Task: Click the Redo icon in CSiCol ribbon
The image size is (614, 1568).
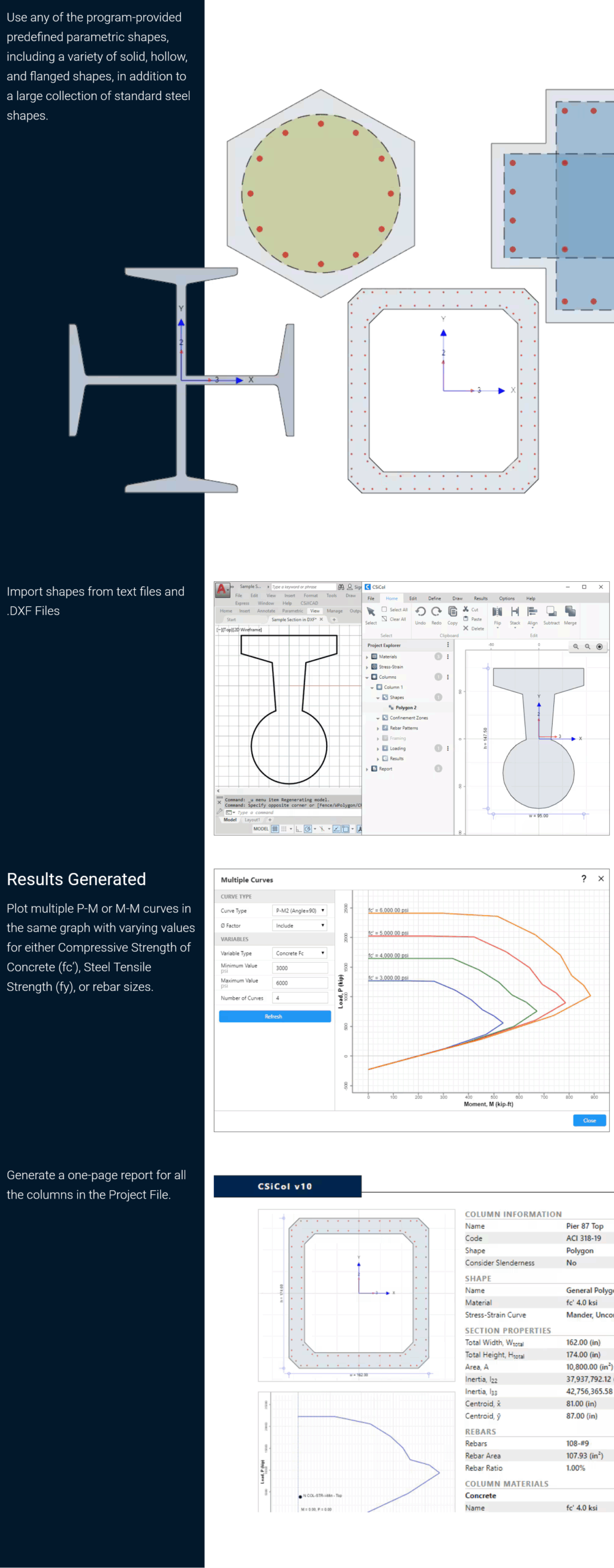Action: point(436,612)
